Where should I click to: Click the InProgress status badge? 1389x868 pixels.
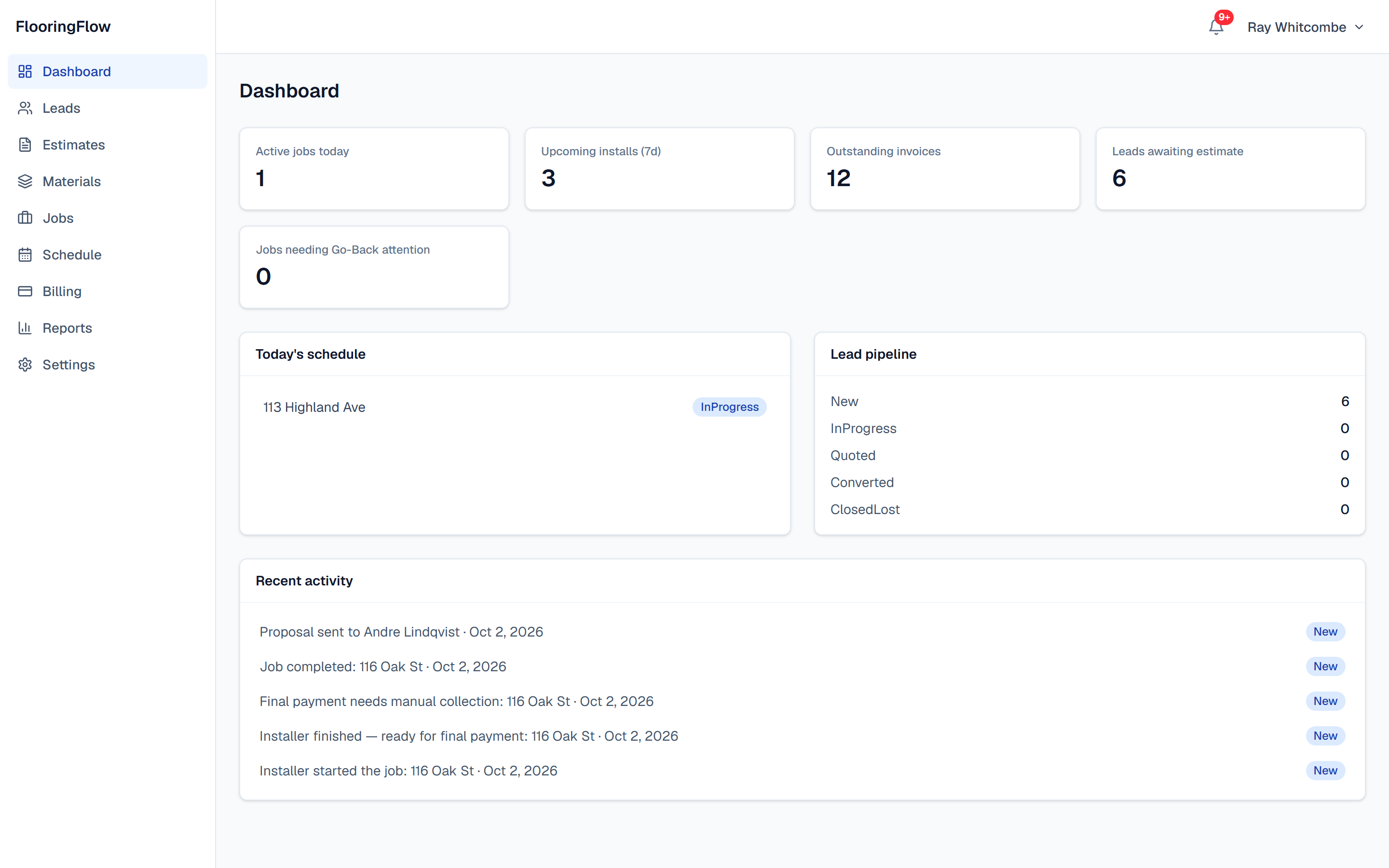[730, 407]
